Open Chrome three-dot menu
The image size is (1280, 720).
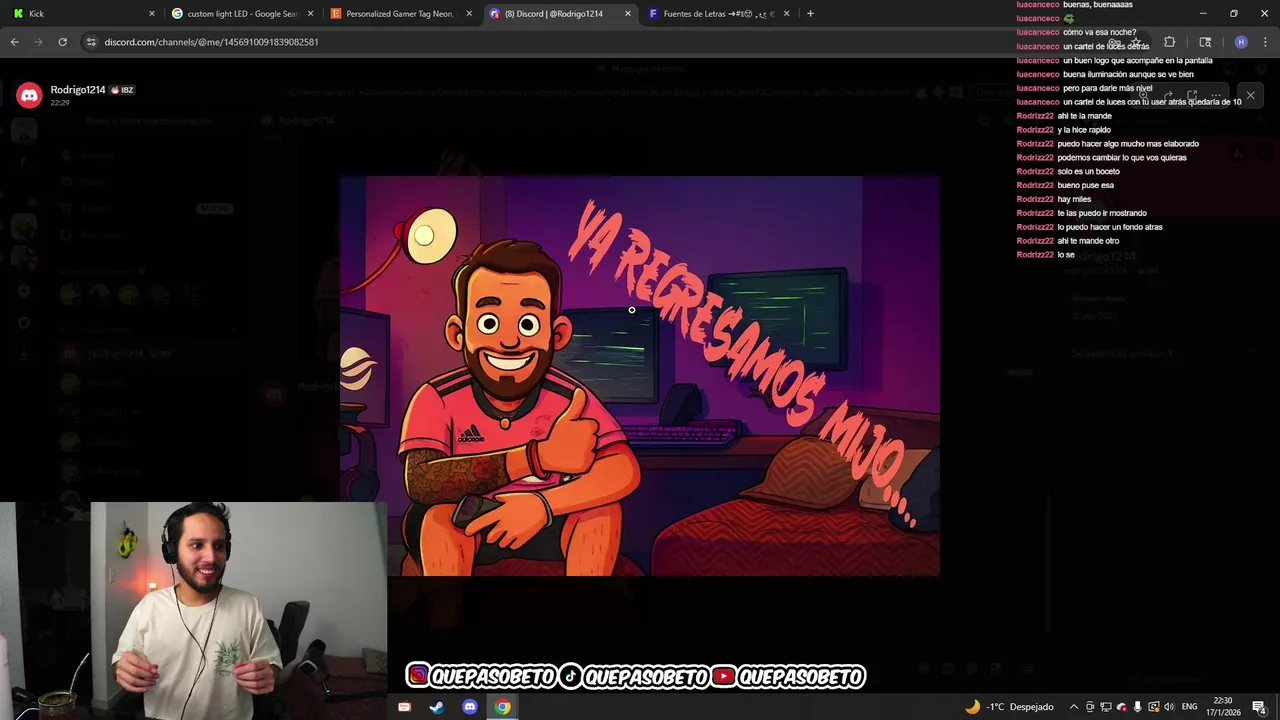click(x=1266, y=42)
